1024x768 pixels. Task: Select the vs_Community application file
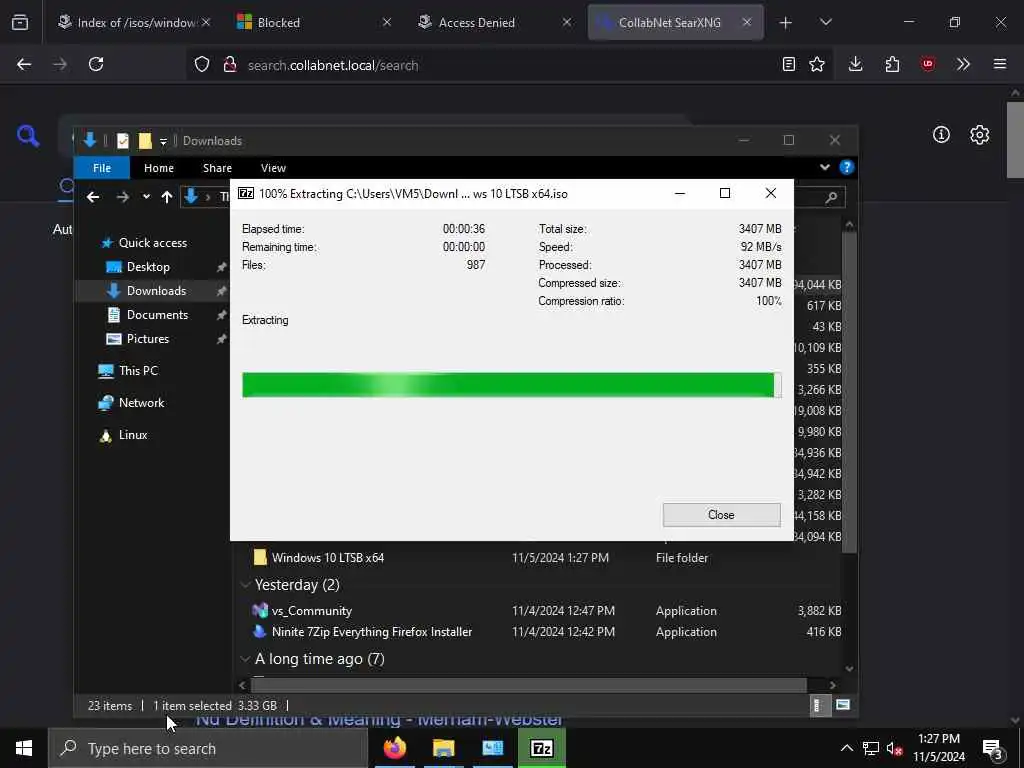(312, 611)
